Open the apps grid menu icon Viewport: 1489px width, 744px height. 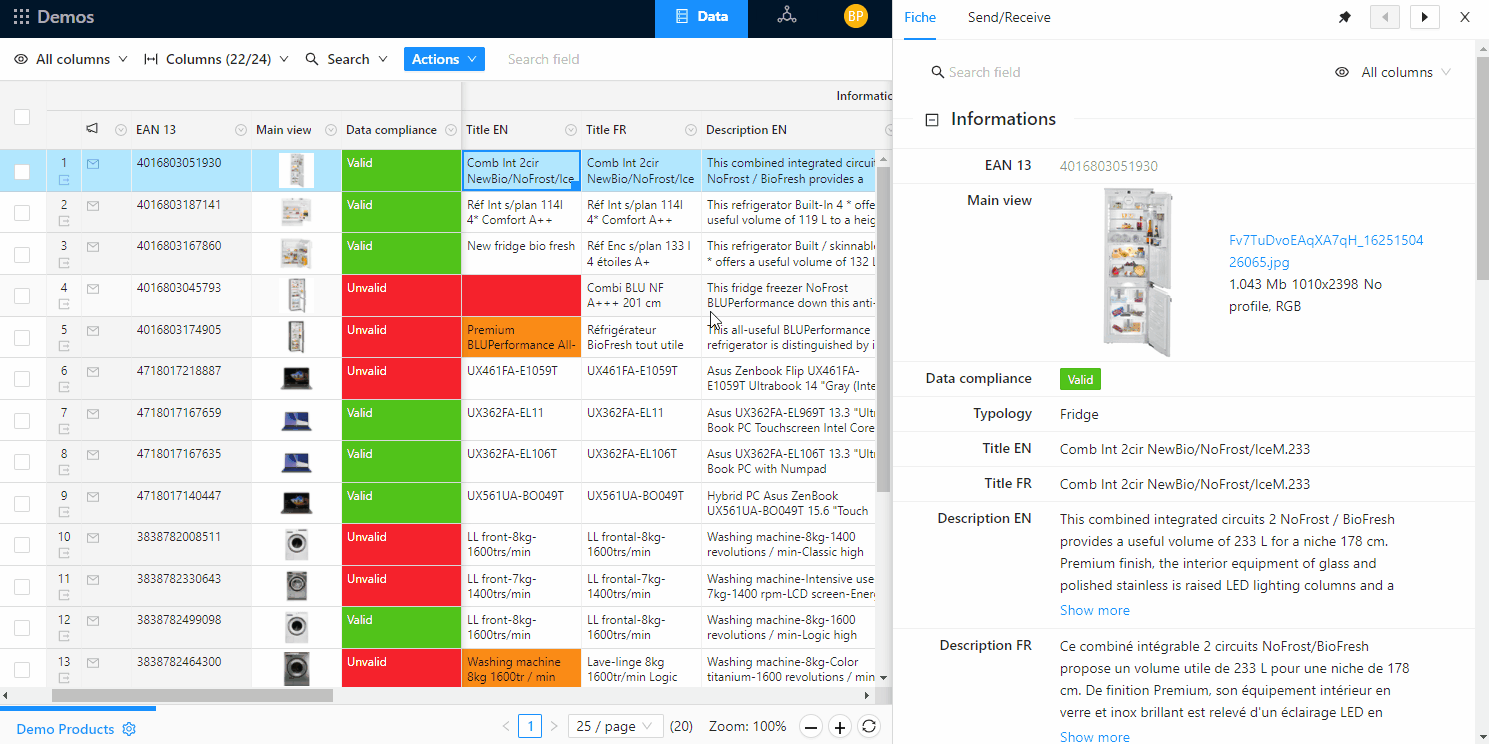(x=21, y=17)
